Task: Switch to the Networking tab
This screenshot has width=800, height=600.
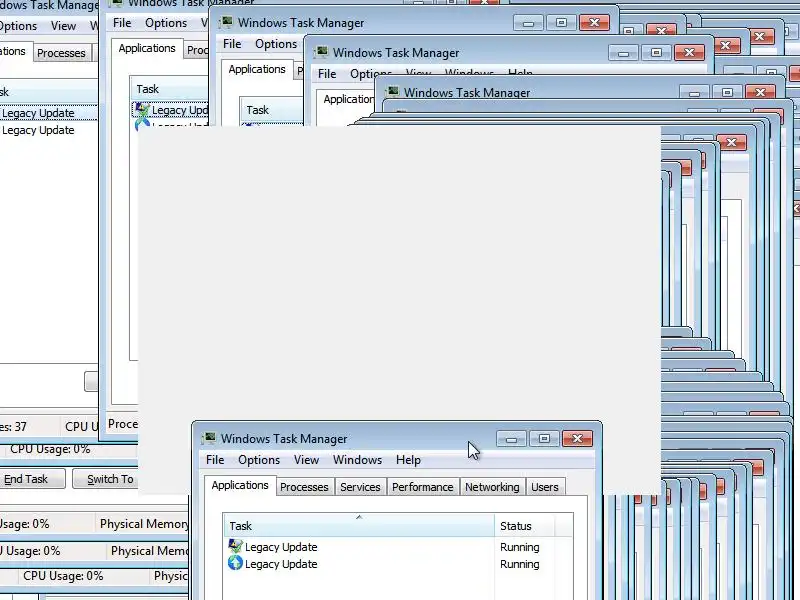Action: [x=492, y=487]
